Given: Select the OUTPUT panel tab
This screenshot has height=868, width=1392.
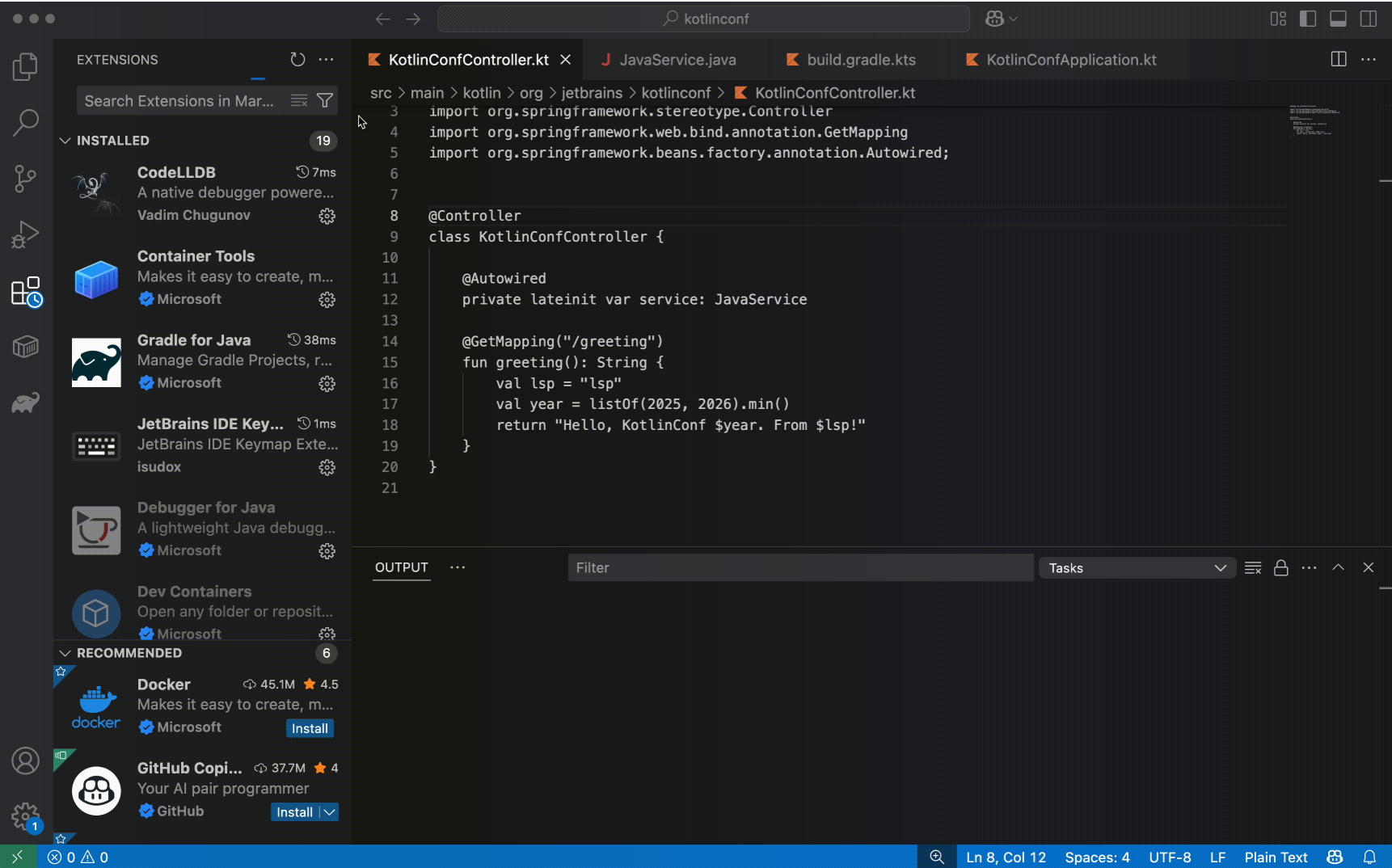Looking at the screenshot, I should (402, 567).
